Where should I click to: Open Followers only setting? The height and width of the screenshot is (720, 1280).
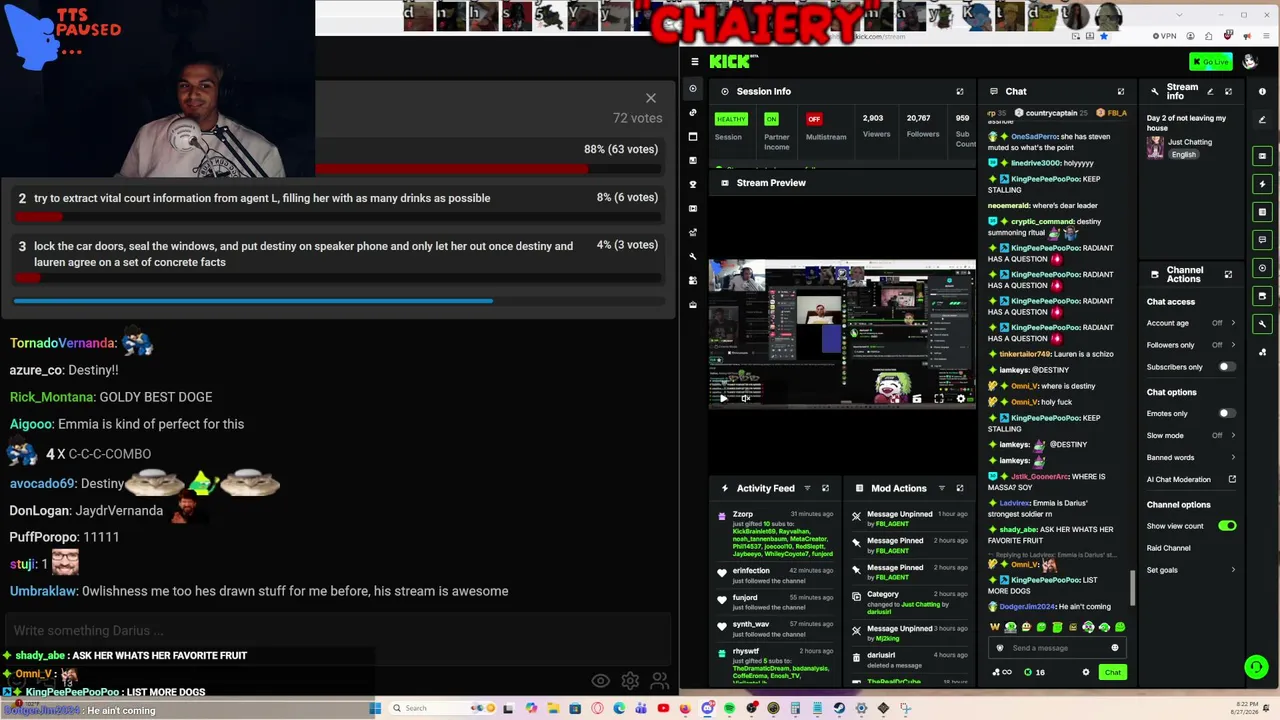1191,345
